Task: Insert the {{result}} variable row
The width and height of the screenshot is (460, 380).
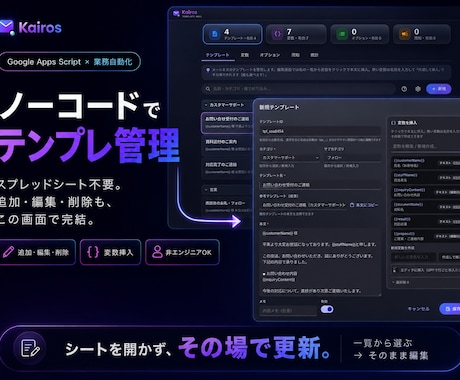Action: tap(425, 221)
